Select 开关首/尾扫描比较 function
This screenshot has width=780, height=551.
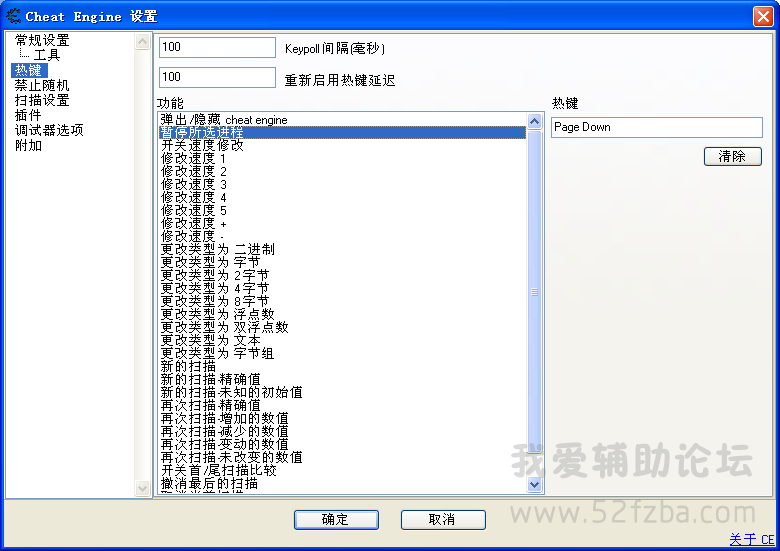[x=342, y=470]
